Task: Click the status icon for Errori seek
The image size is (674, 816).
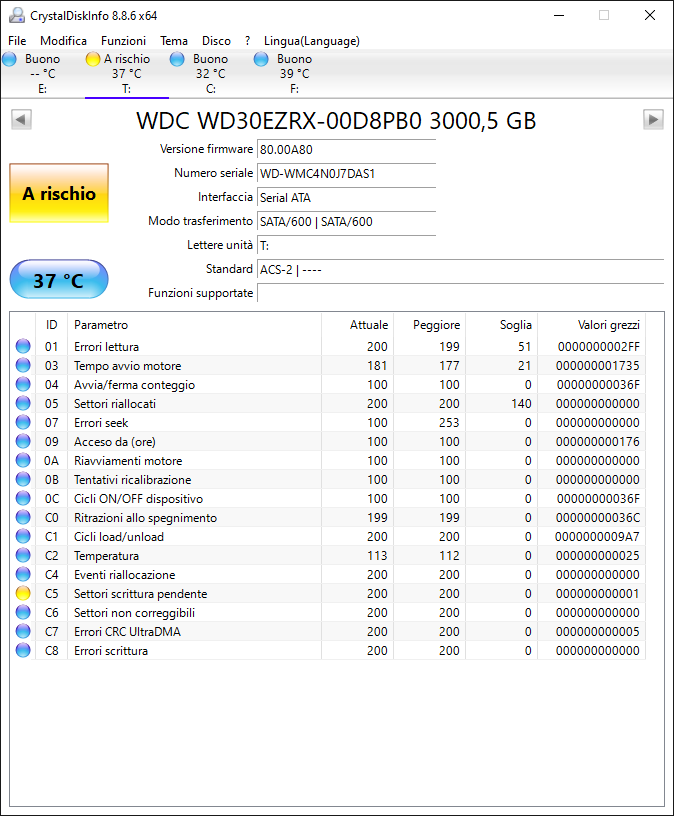Action: pyautogui.click(x=23, y=422)
